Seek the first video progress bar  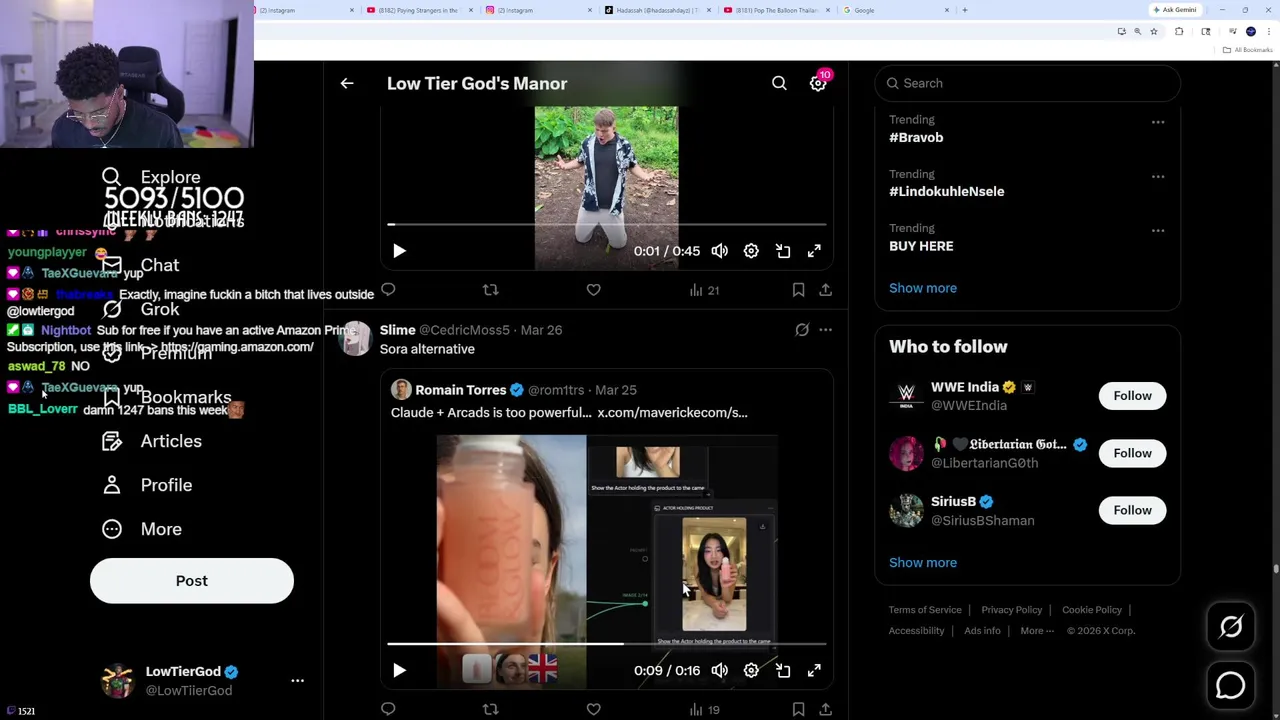pyautogui.click(x=607, y=225)
